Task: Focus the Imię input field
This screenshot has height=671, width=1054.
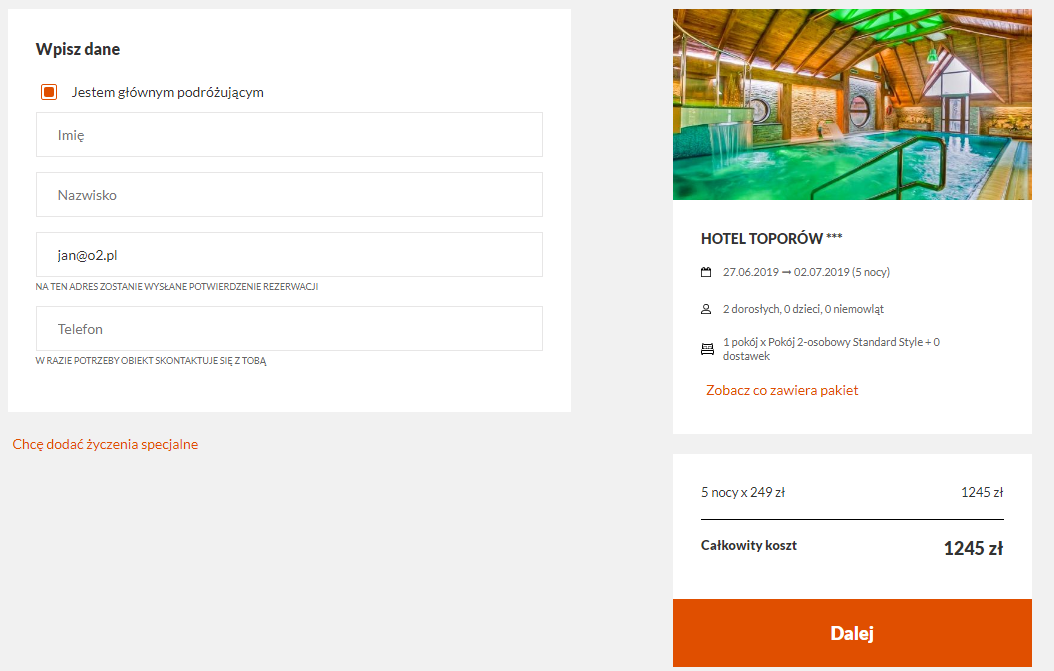Action: tap(289, 134)
